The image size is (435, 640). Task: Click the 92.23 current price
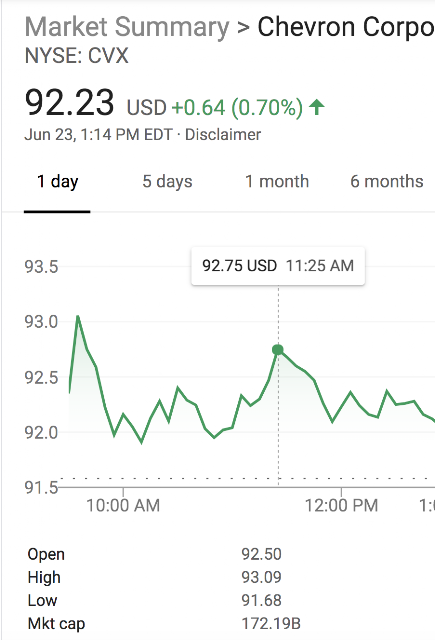click(x=69, y=103)
